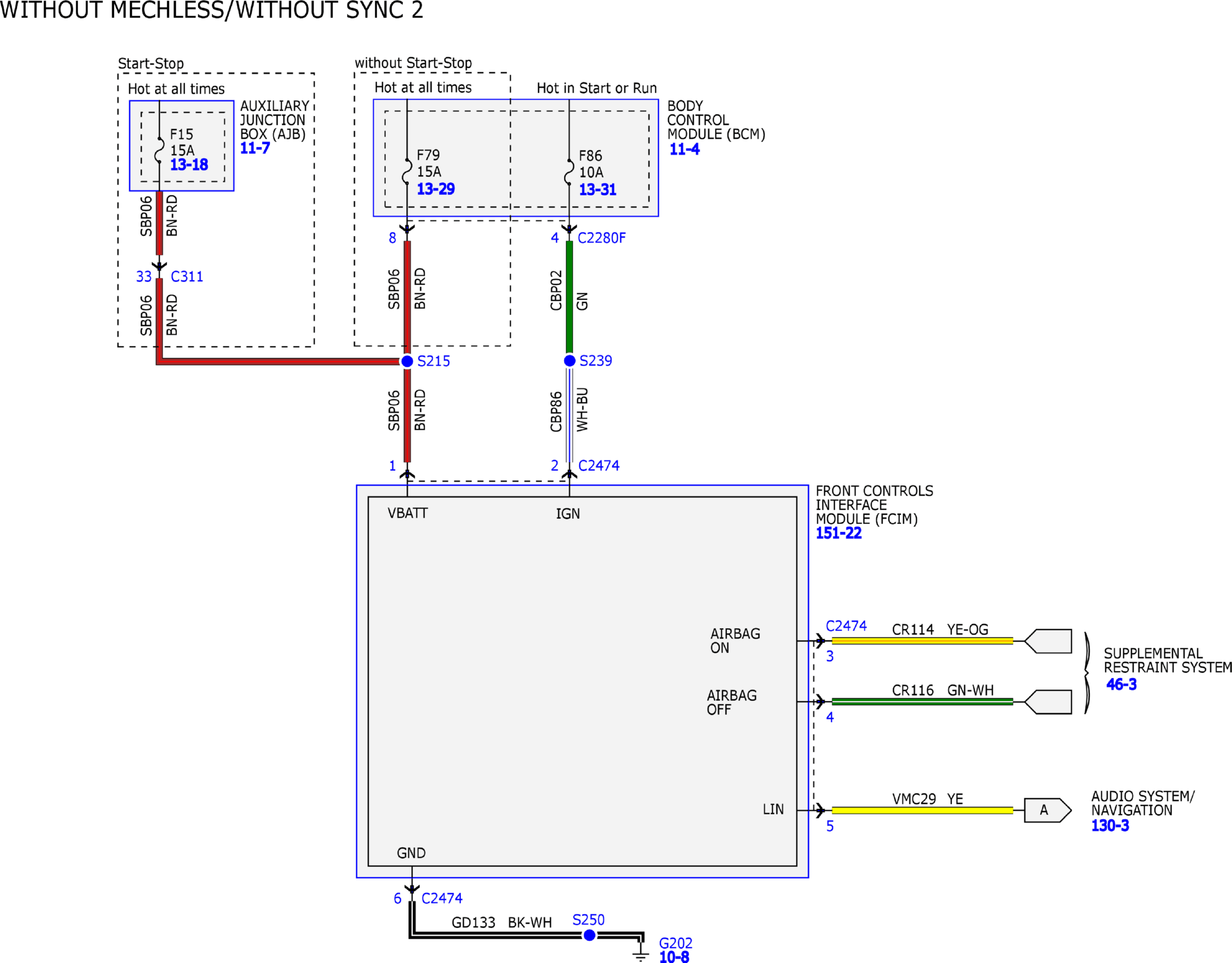Follow the 11-7 Auxiliary Junction Box link

coord(254,149)
